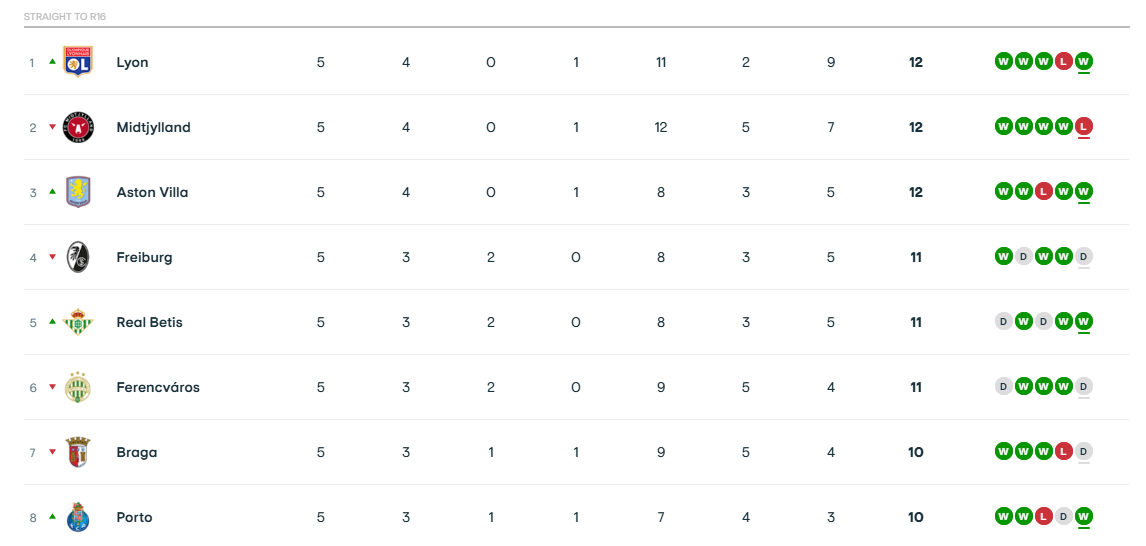Click the Aston Villa crest icon
1146x546 pixels.
[x=78, y=192]
